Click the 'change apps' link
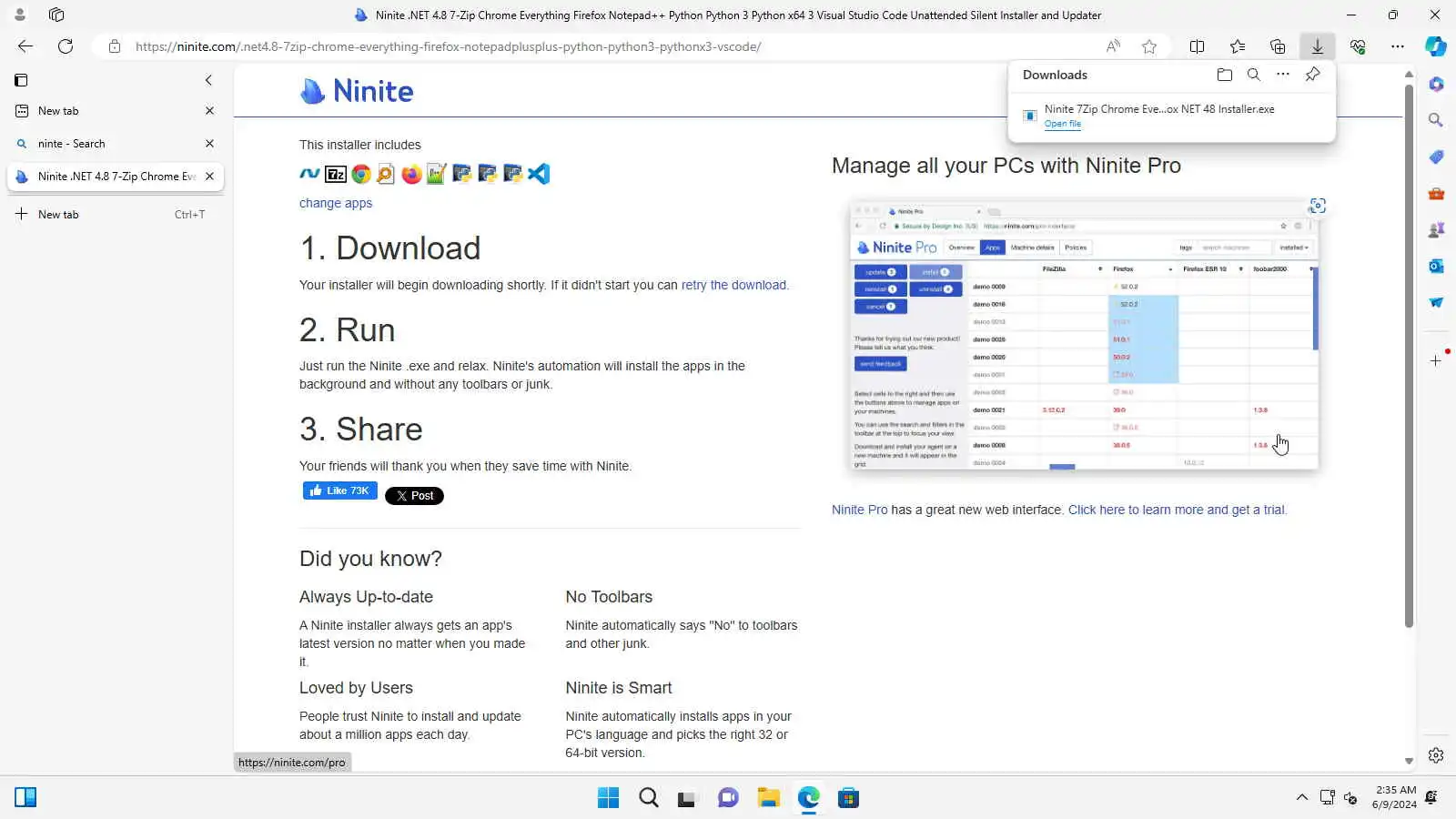Screen dimensions: 1456x819 coord(336,203)
